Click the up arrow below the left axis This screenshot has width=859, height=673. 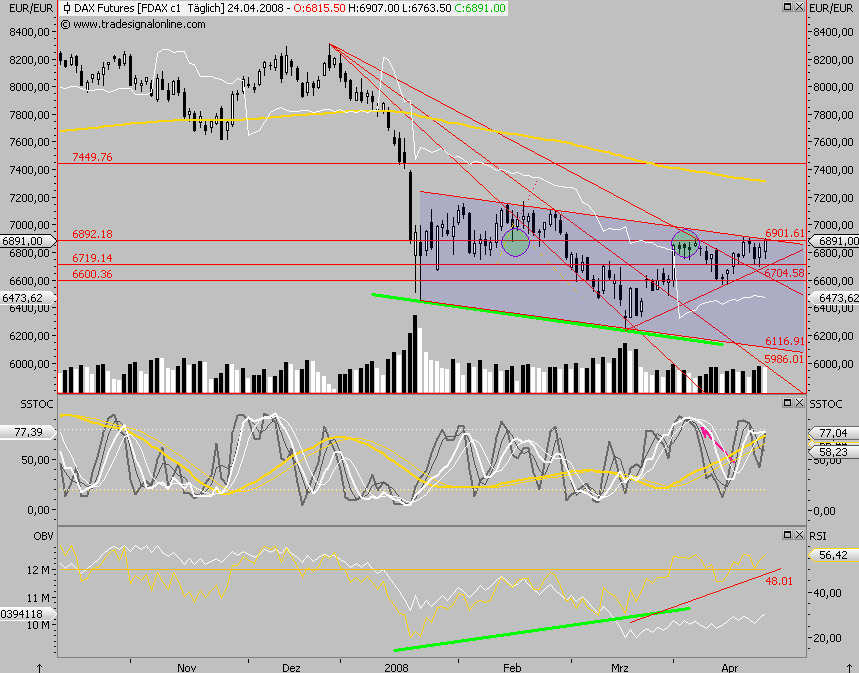pos(39,668)
